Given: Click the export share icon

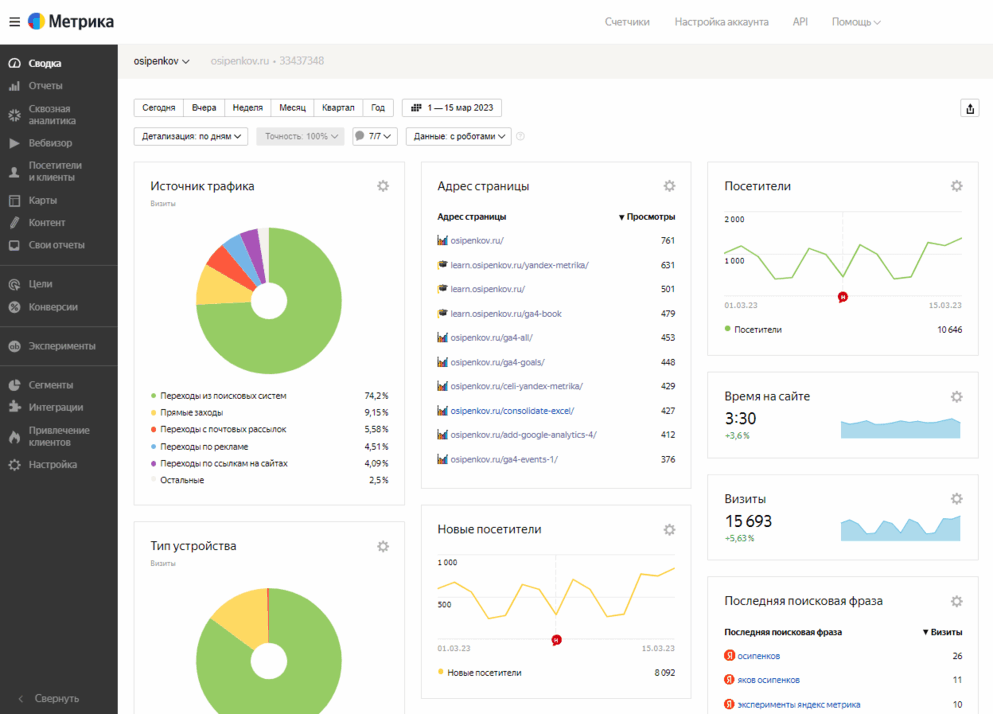Looking at the screenshot, I should 970,108.
